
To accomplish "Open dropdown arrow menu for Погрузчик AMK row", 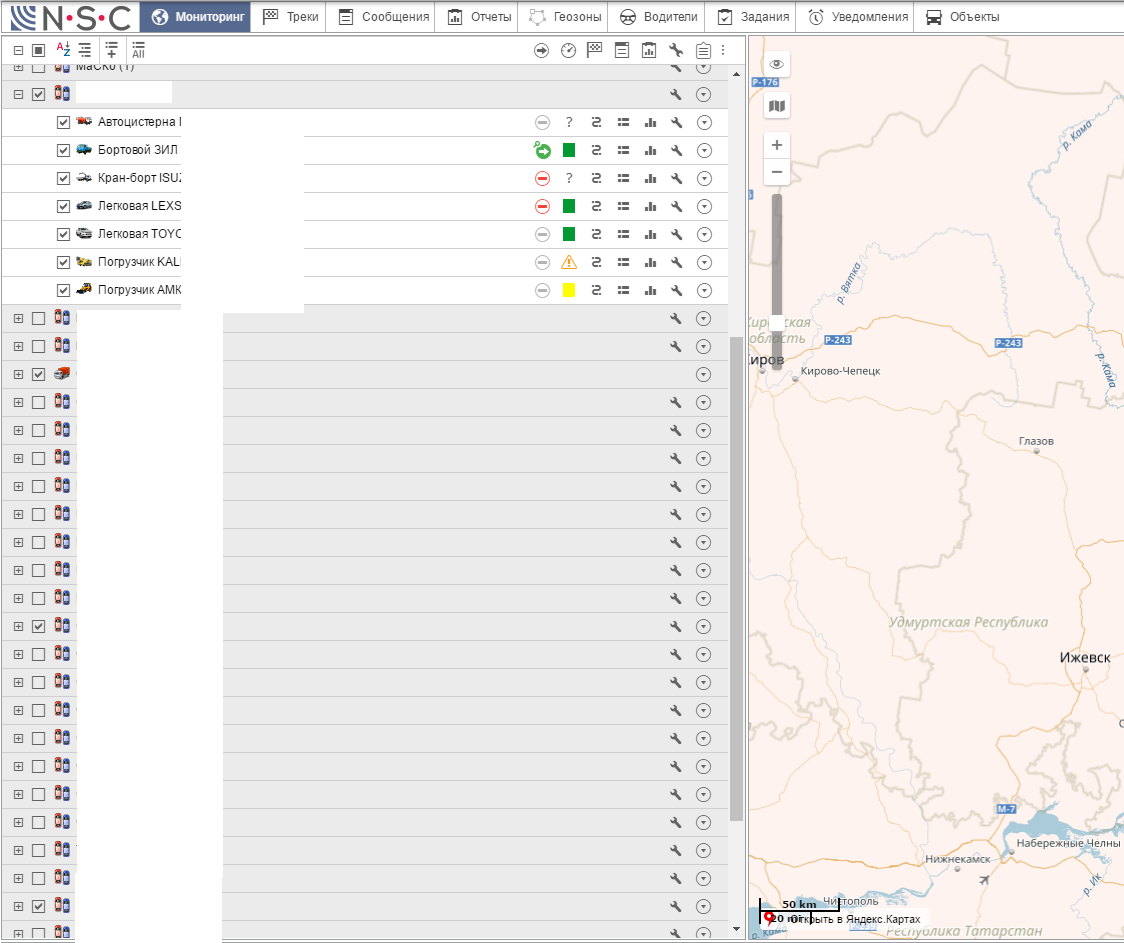I will tap(703, 291).
